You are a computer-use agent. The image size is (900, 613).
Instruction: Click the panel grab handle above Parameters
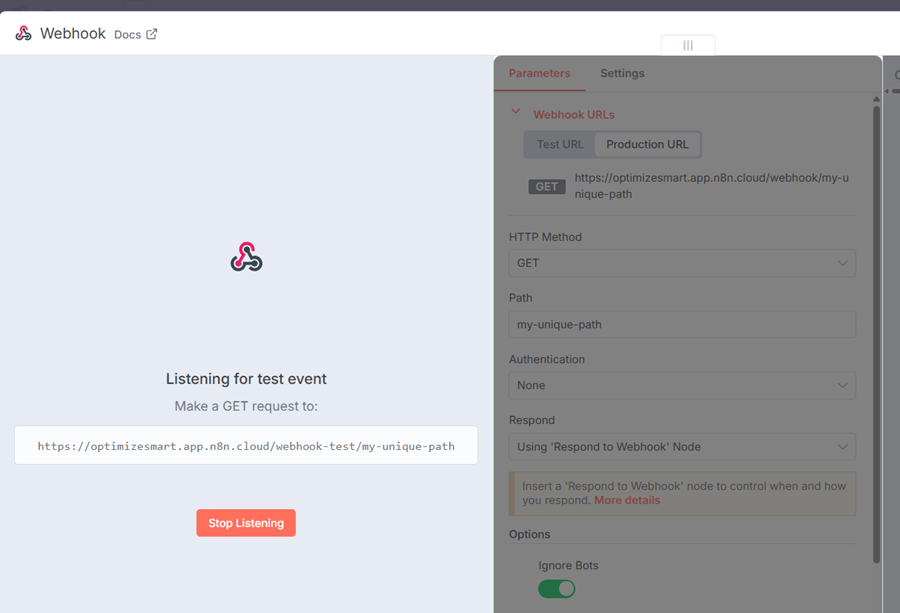[687, 45]
